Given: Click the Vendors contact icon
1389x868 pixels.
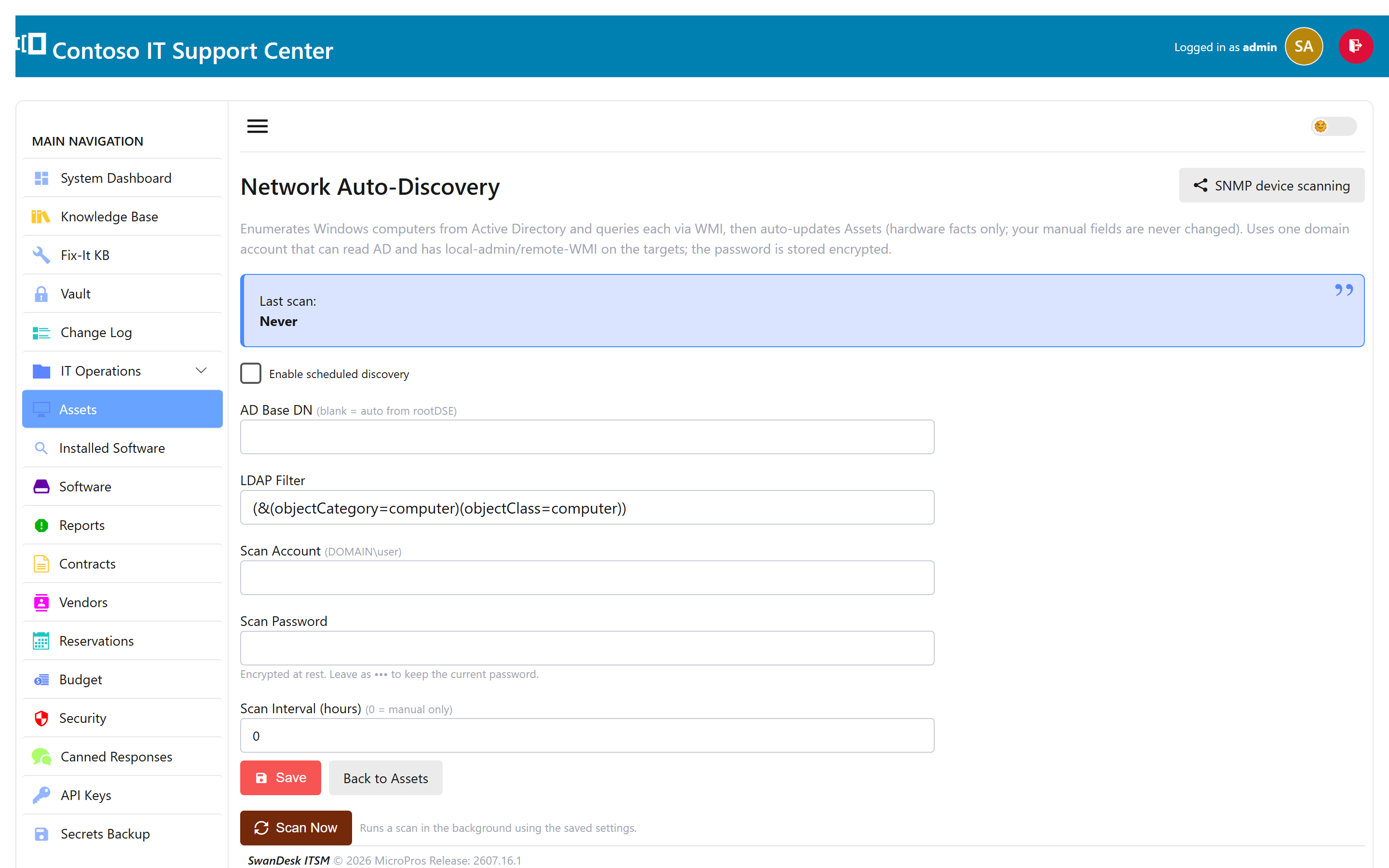Looking at the screenshot, I should (x=41, y=603).
